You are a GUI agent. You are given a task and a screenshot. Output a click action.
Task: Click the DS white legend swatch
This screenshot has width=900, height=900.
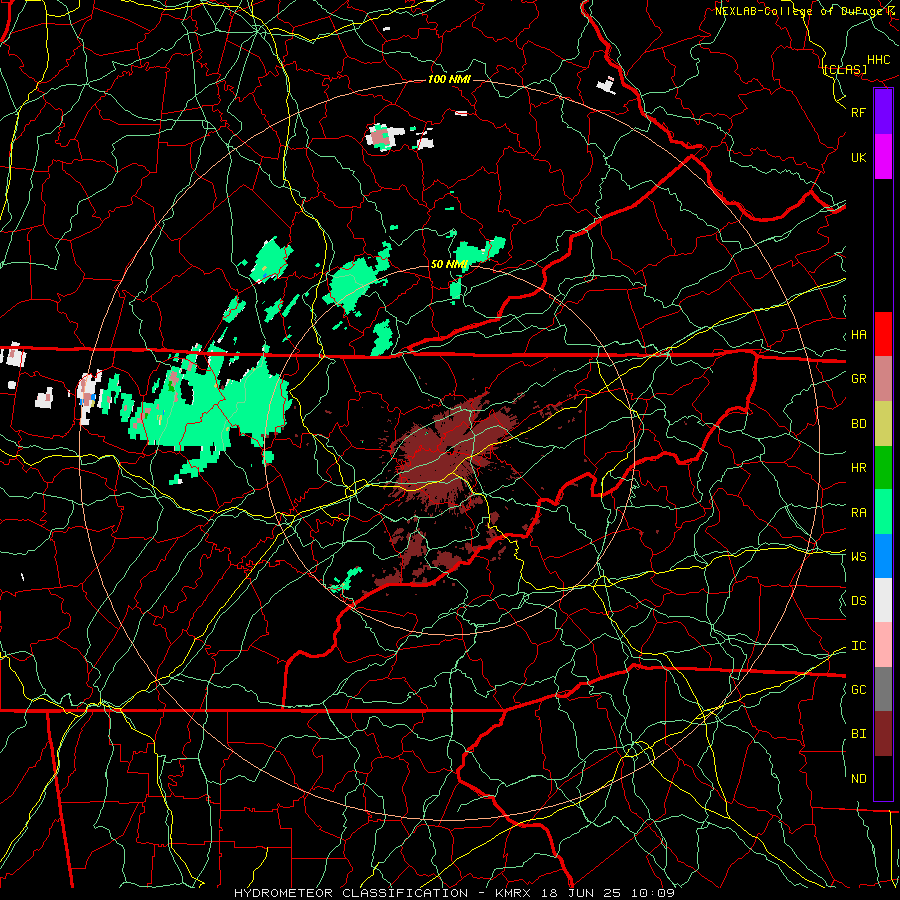click(883, 600)
